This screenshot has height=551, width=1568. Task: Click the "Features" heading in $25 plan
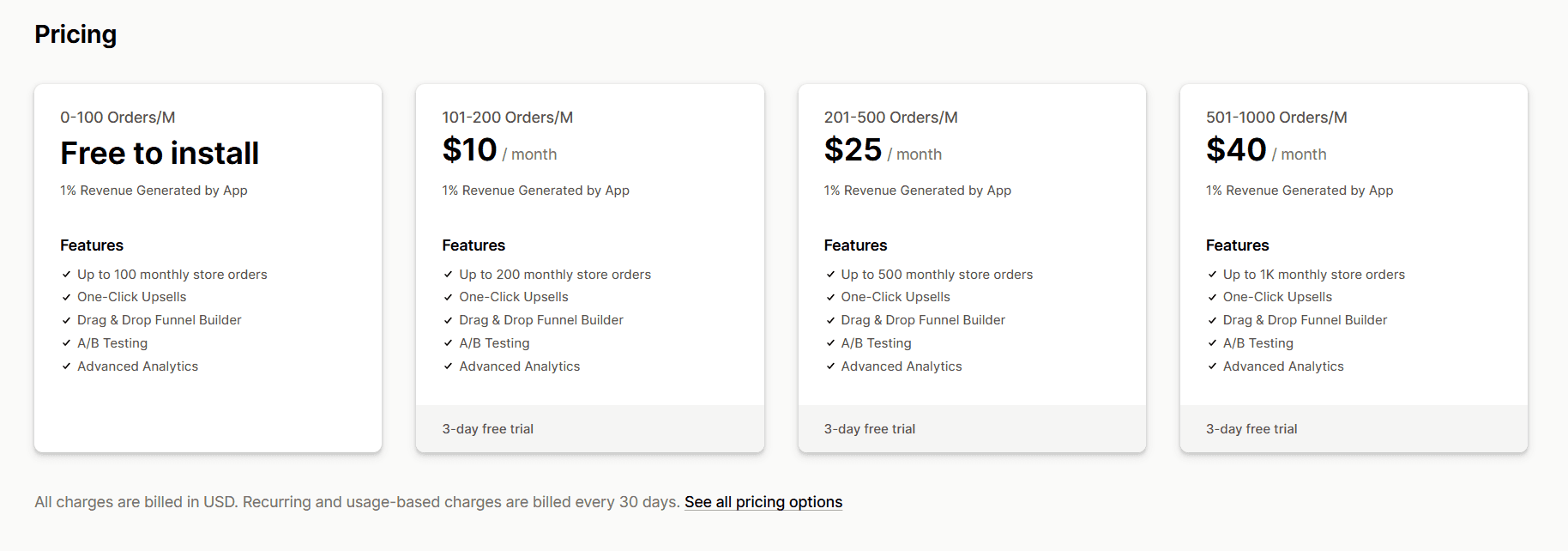(x=855, y=245)
